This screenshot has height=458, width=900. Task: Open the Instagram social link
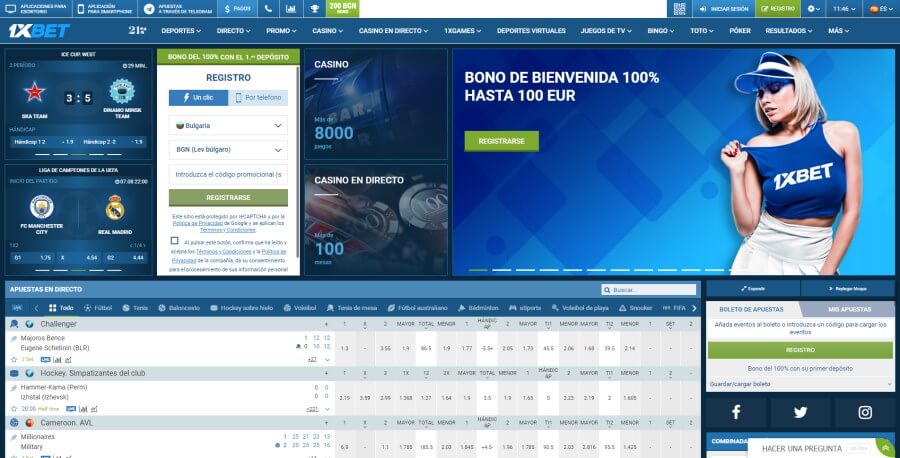(865, 412)
